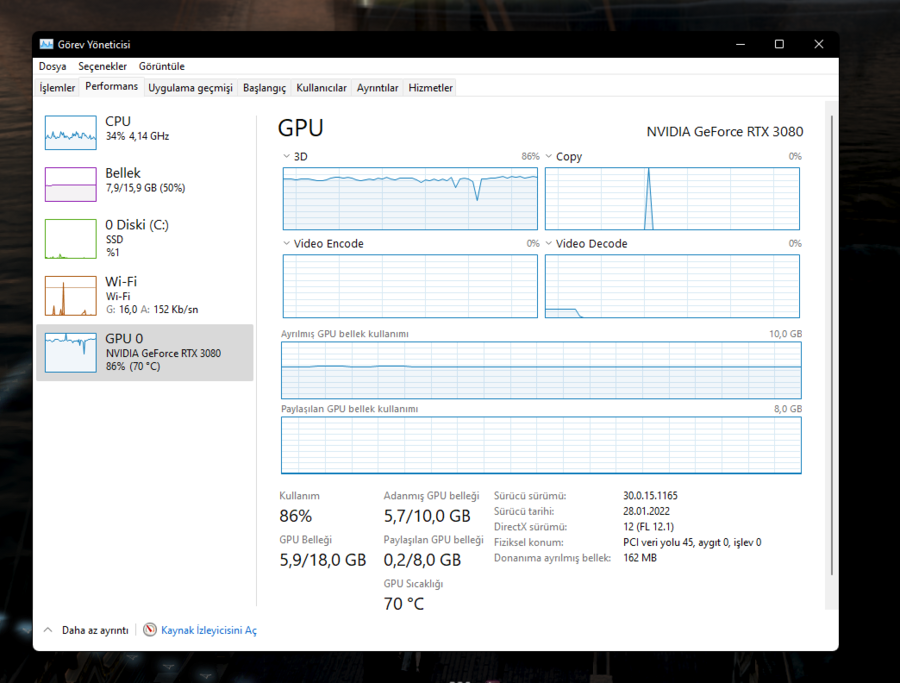Click the 3D usage graph
The image size is (900, 683).
click(410, 199)
